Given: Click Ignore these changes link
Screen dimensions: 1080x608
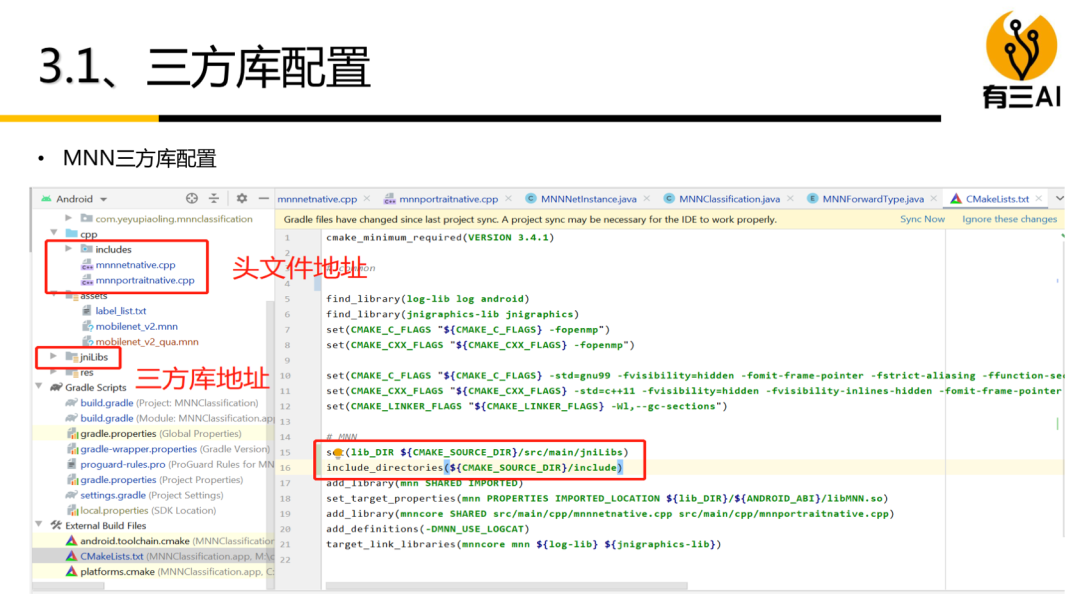Looking at the screenshot, I should [x=1009, y=219].
